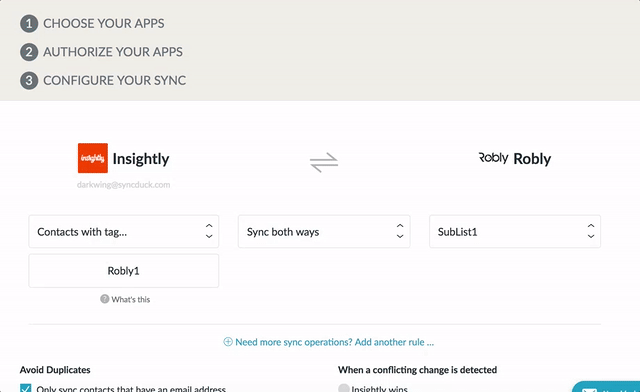Open Configure Your Sync step
Screen dimensions: 640x392
coord(115,81)
